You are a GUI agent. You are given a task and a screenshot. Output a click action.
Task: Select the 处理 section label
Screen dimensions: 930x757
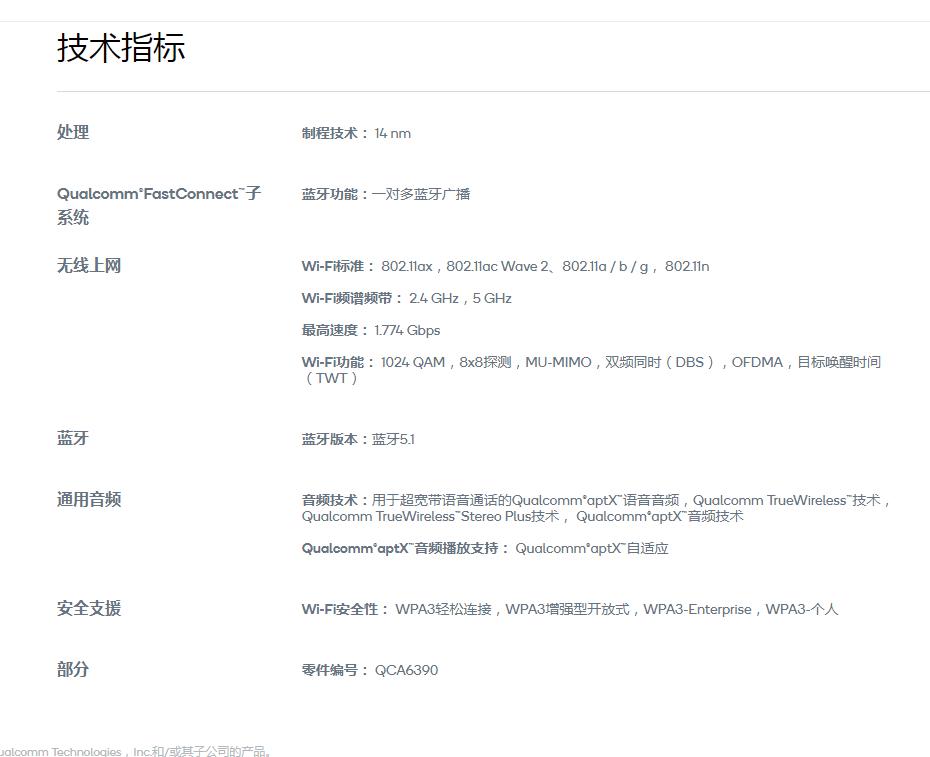tap(73, 132)
